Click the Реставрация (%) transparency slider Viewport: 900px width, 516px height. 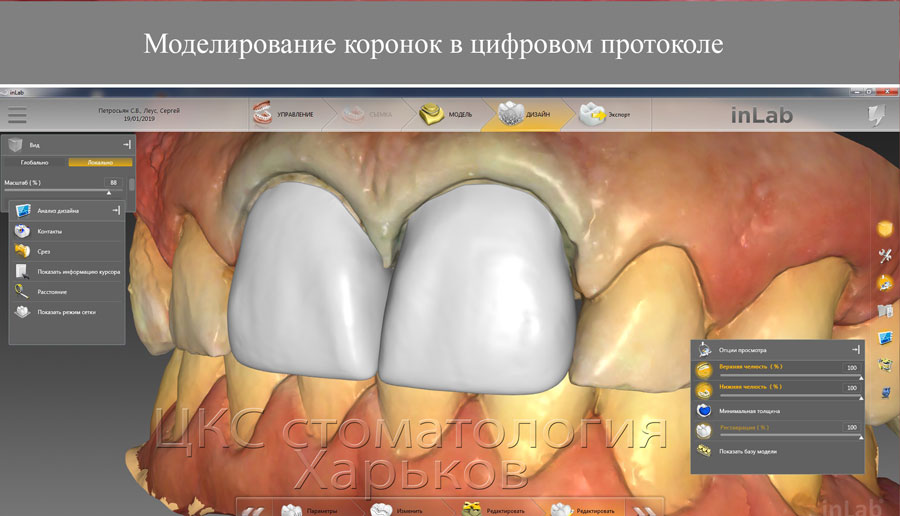click(x=791, y=436)
